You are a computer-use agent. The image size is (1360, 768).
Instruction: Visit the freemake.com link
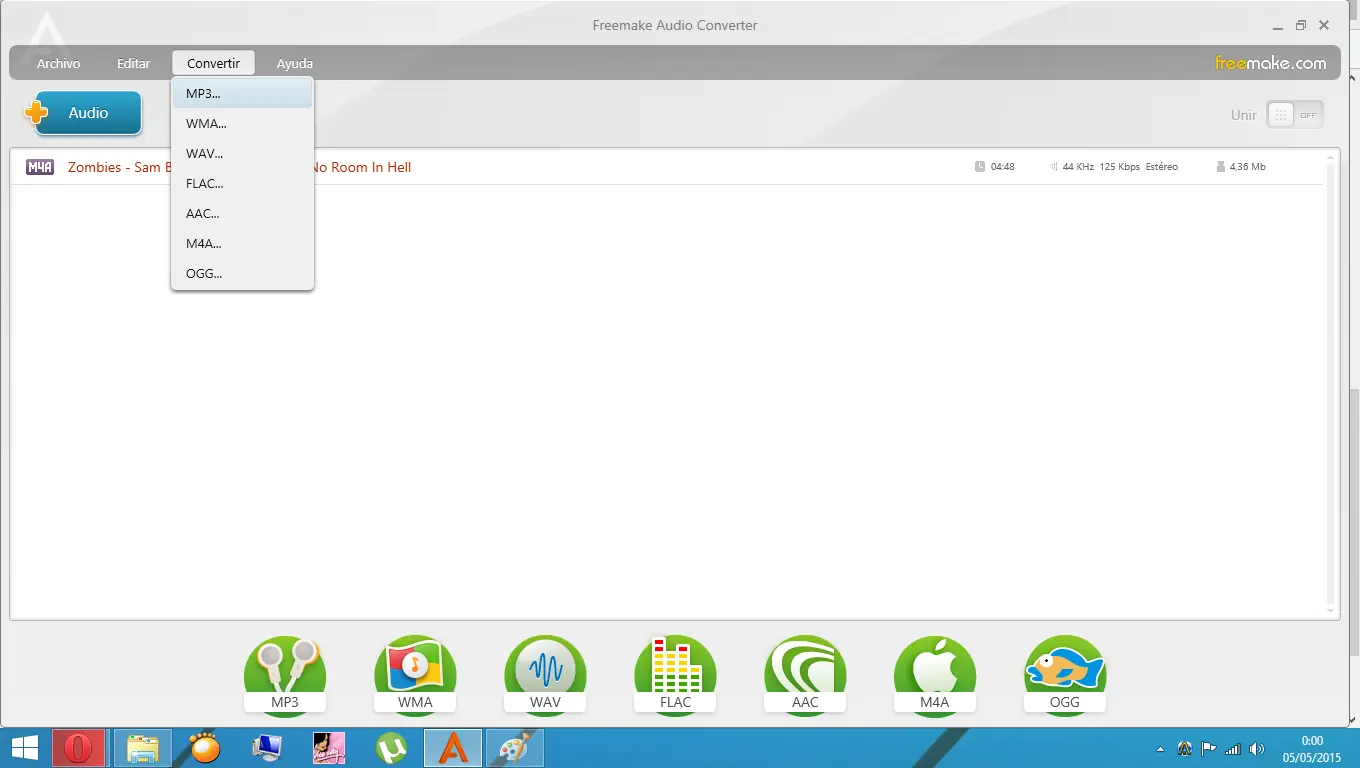(1271, 63)
